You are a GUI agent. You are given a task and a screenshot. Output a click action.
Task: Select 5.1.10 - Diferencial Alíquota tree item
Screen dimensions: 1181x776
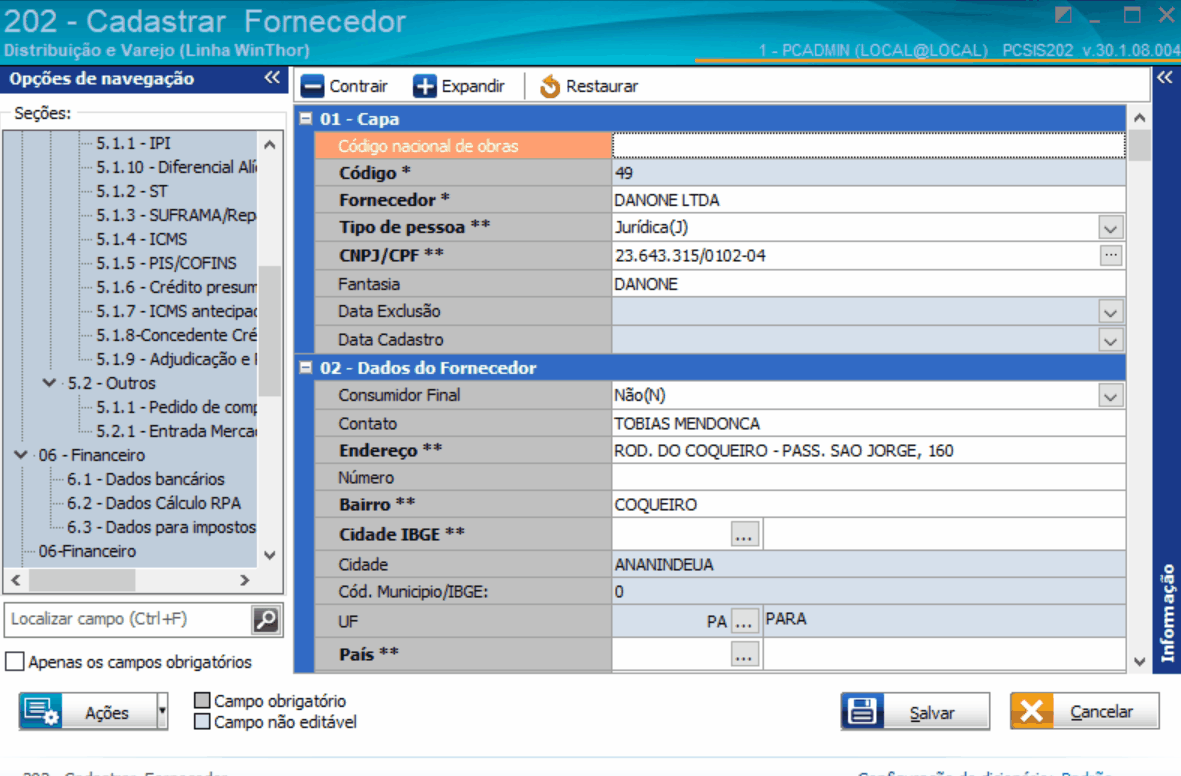pyautogui.click(x=175, y=167)
